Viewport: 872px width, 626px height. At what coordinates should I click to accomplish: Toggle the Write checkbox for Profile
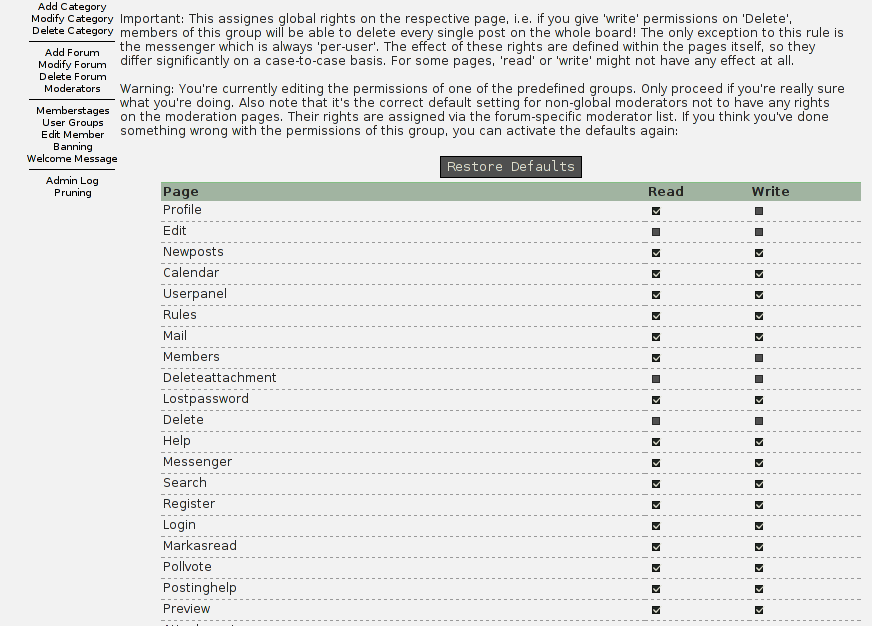[760, 211]
